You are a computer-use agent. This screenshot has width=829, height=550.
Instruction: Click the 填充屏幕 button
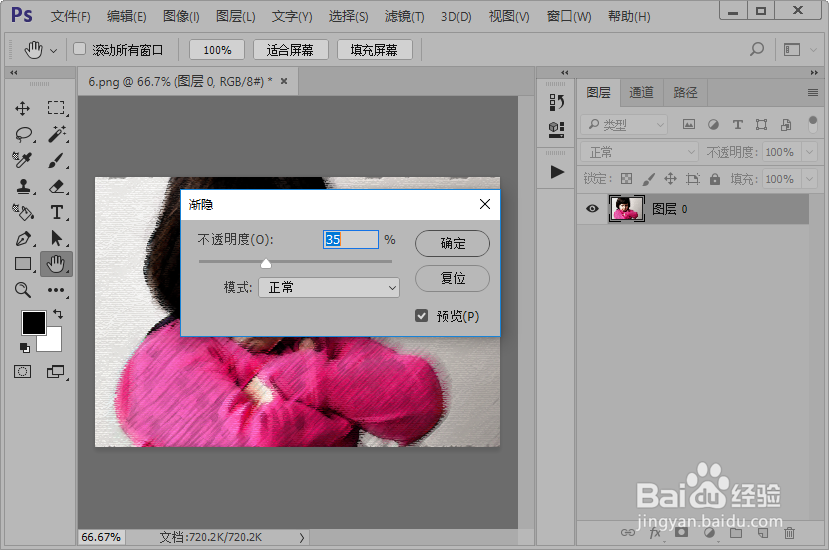coord(374,50)
